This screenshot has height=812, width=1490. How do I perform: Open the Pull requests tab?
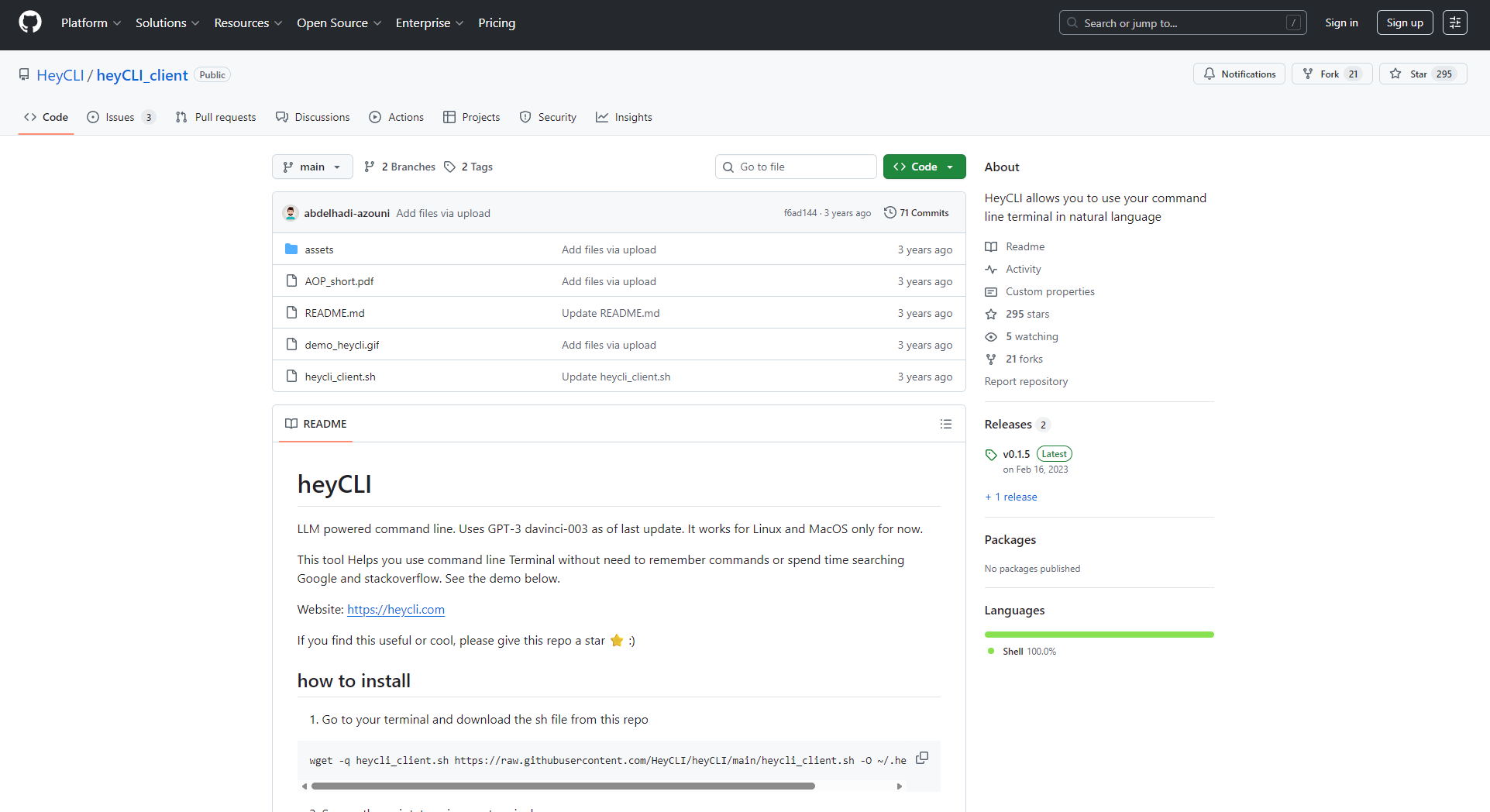[x=215, y=117]
